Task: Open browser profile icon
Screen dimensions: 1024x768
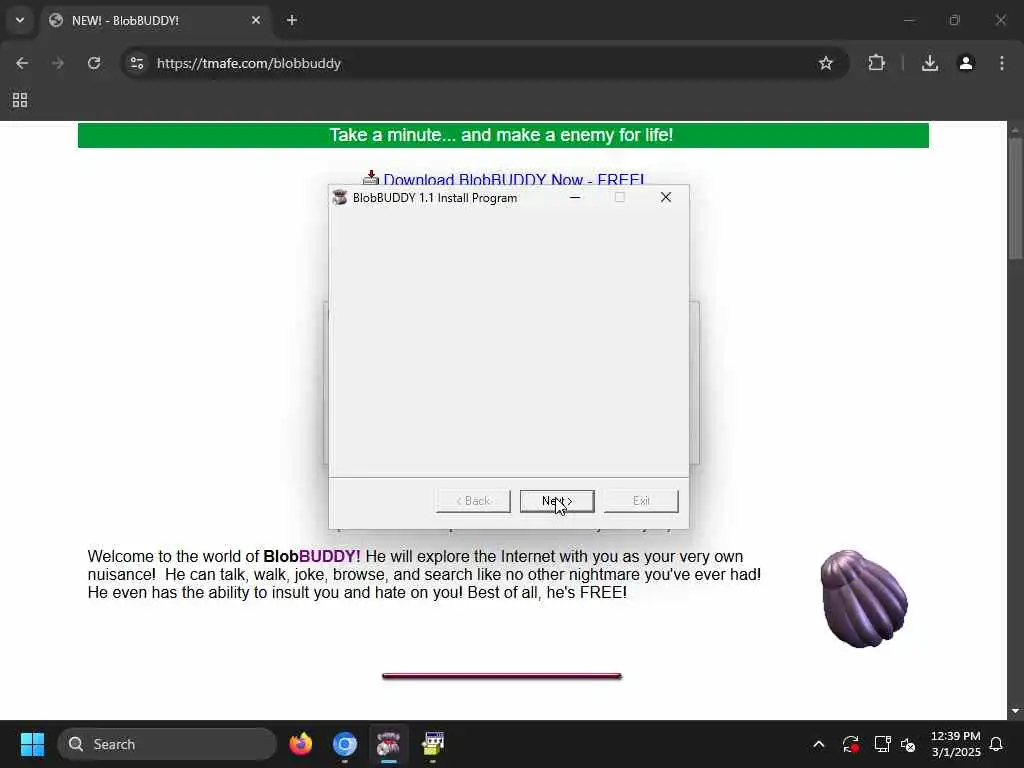Action: [x=966, y=63]
